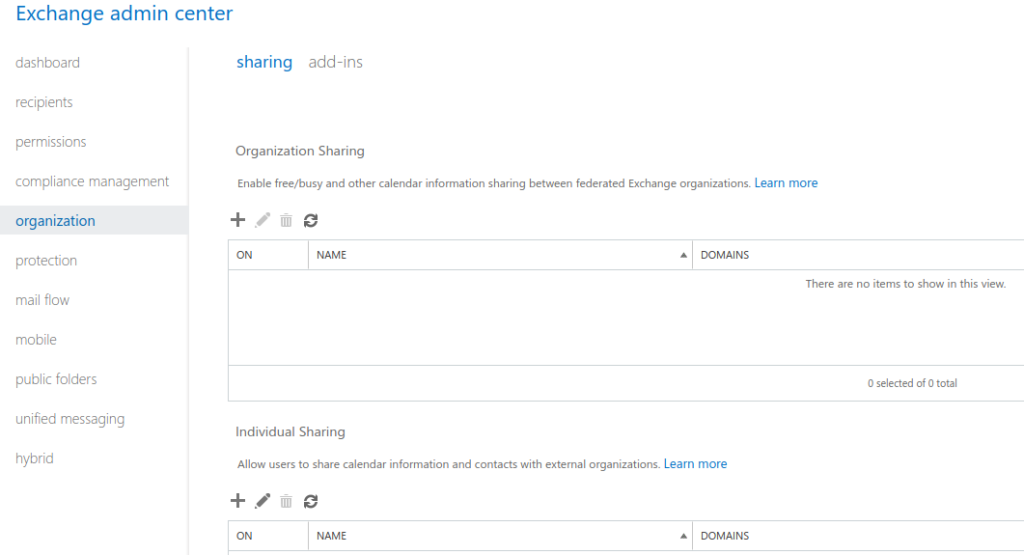Open mail flow section

click(42, 300)
